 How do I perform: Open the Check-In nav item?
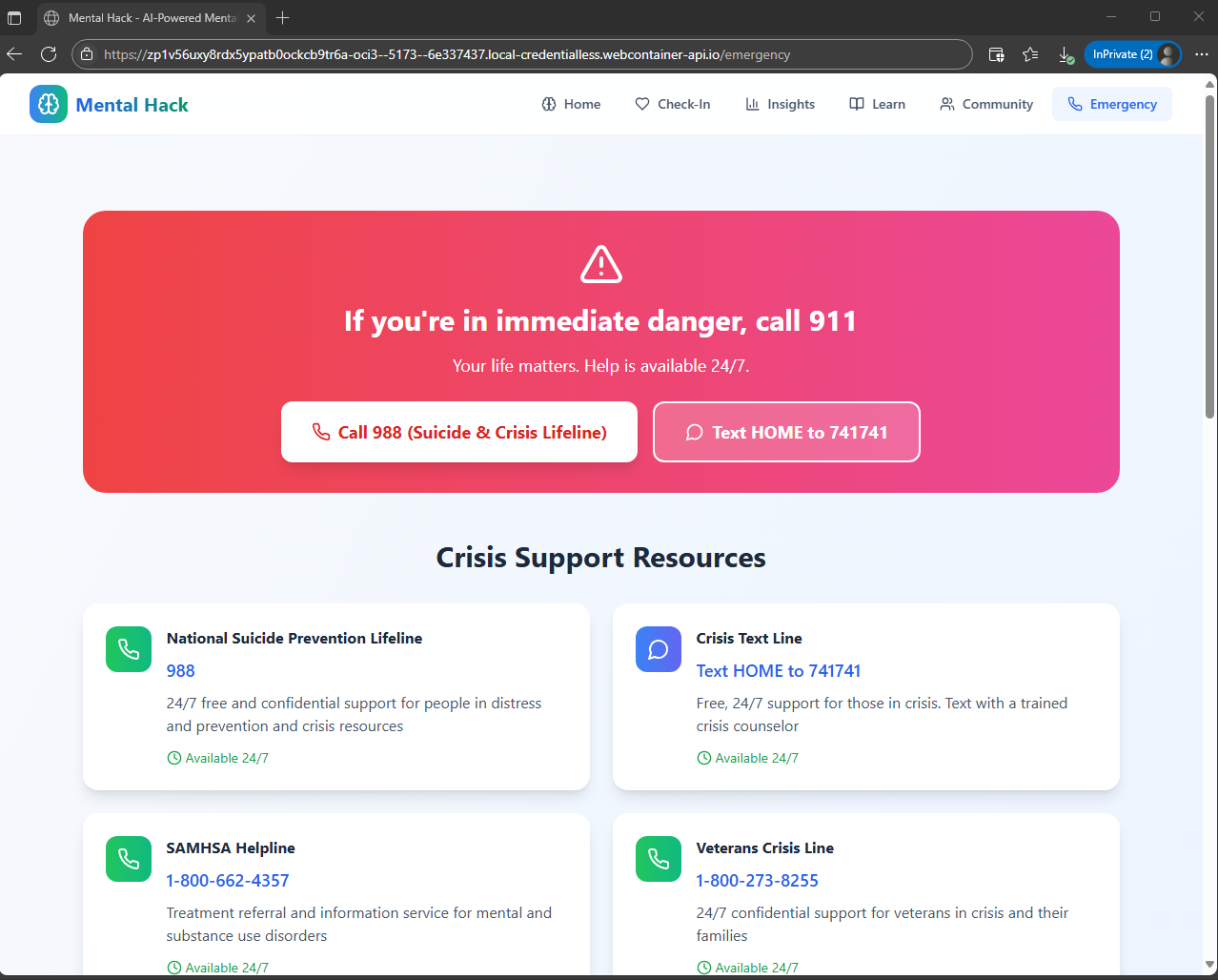pos(673,104)
